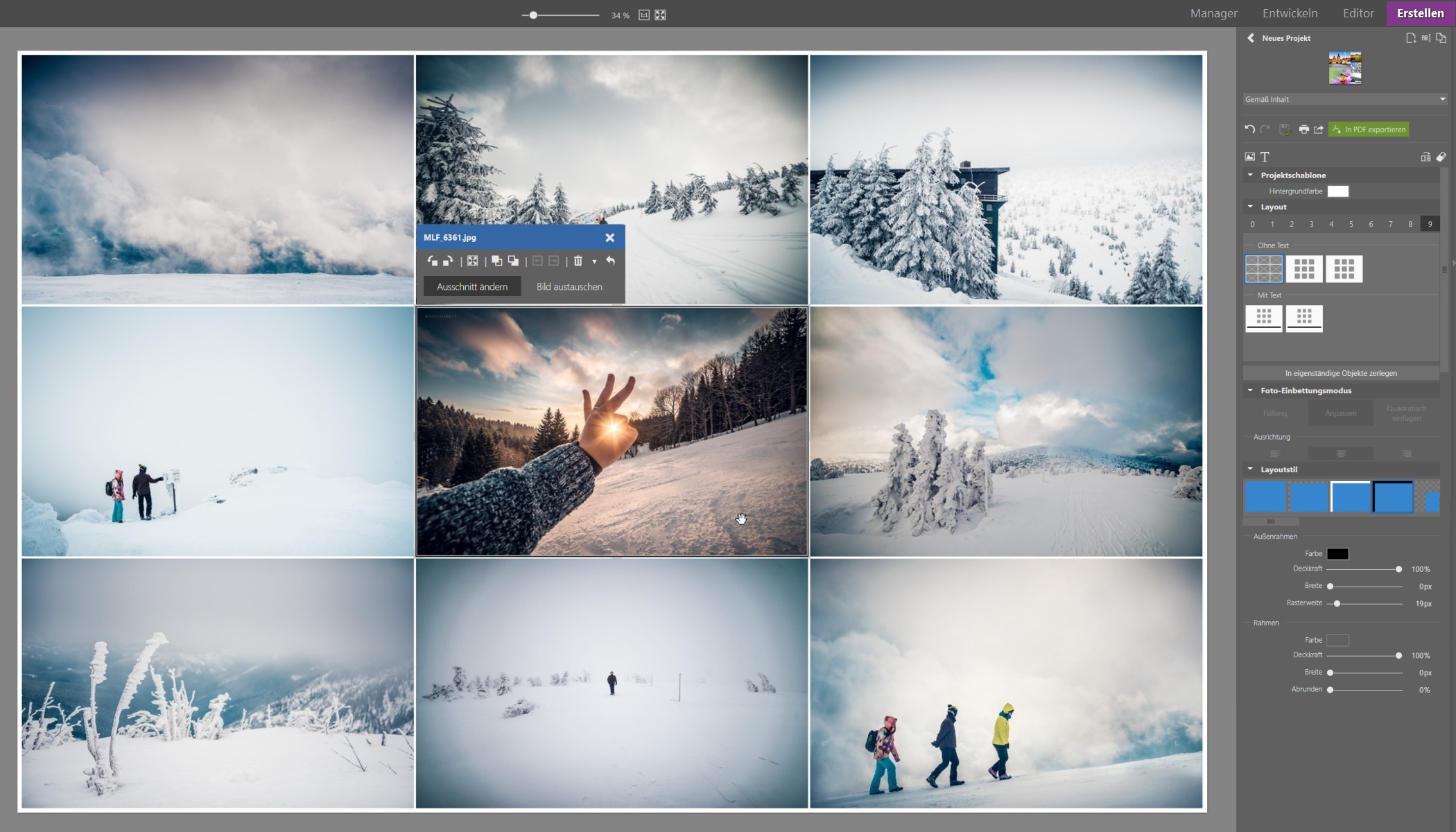Click the fit-to-screen zoom icon in top bar

(660, 15)
